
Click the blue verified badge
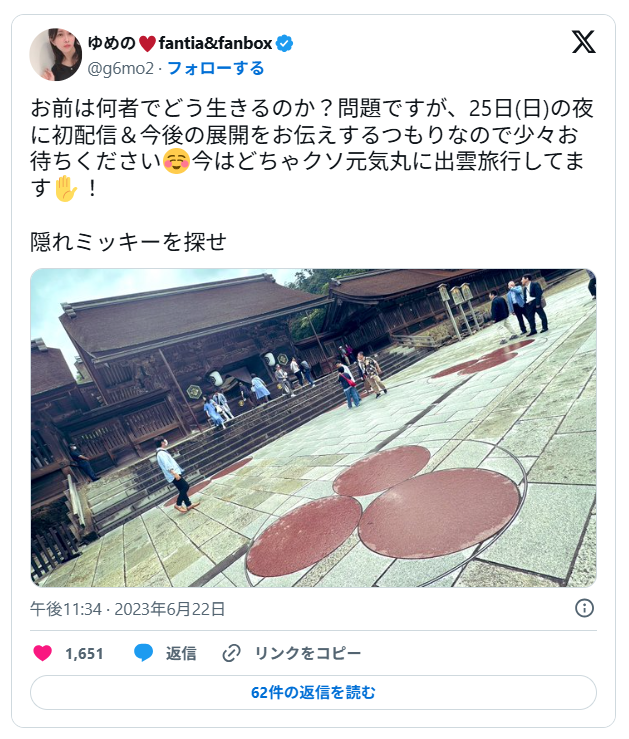(285, 43)
